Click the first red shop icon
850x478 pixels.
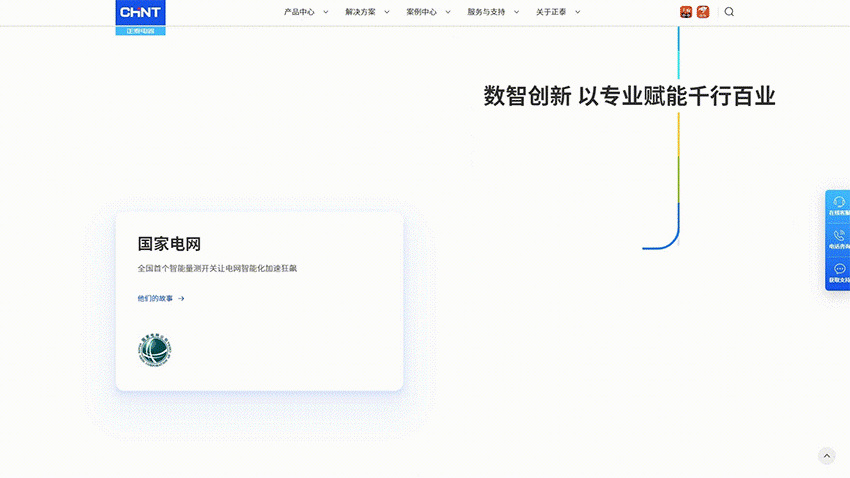point(686,12)
